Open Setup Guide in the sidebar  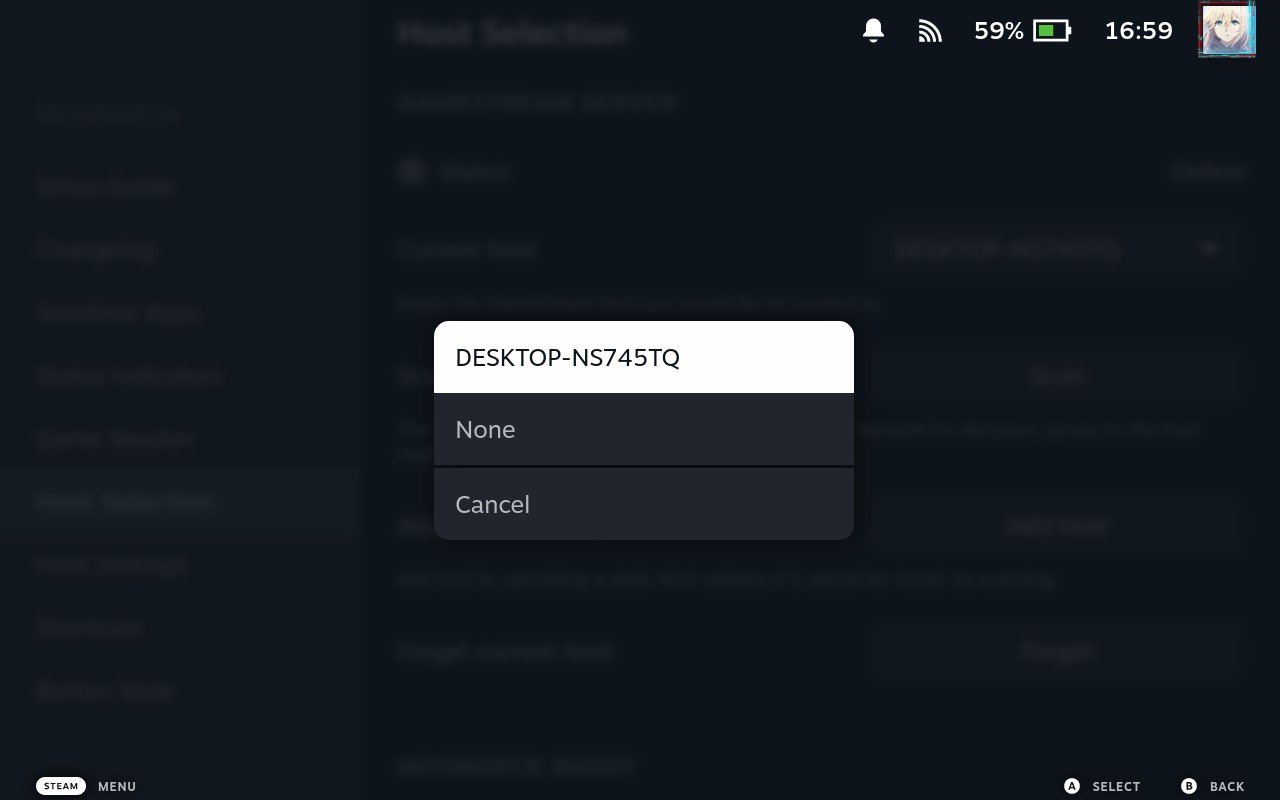(x=104, y=187)
